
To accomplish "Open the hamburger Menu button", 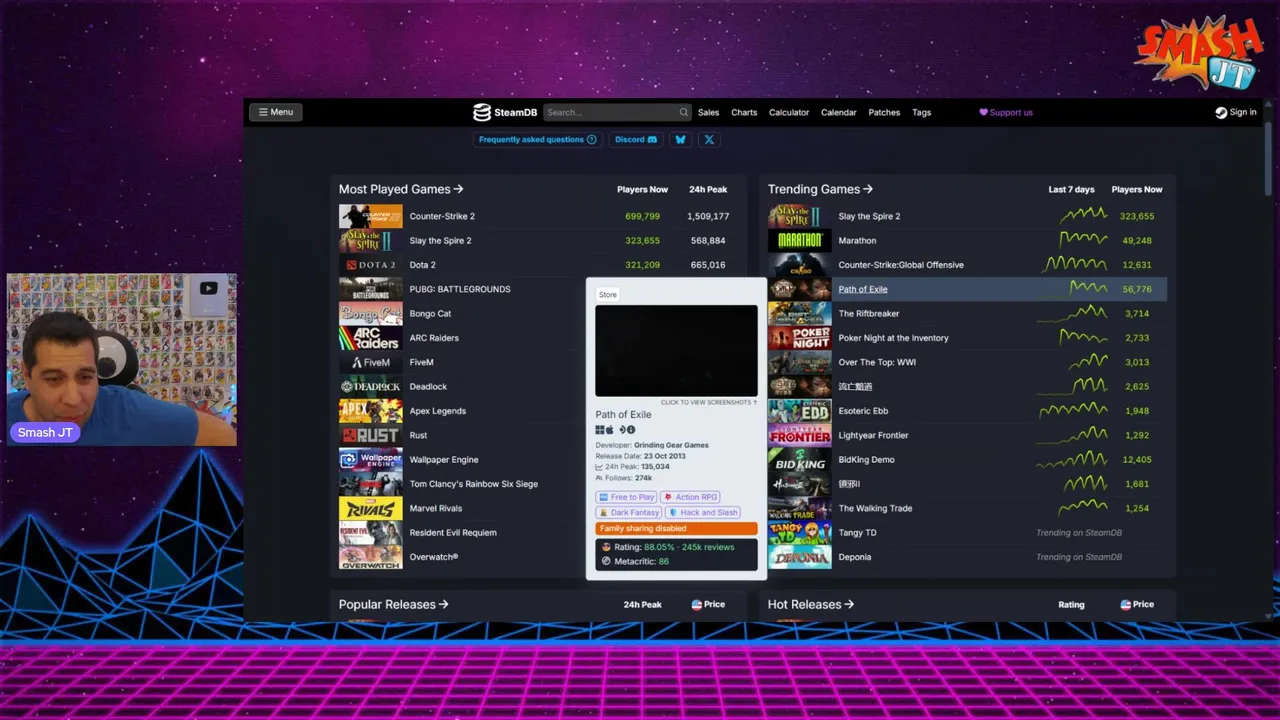I will pos(275,112).
